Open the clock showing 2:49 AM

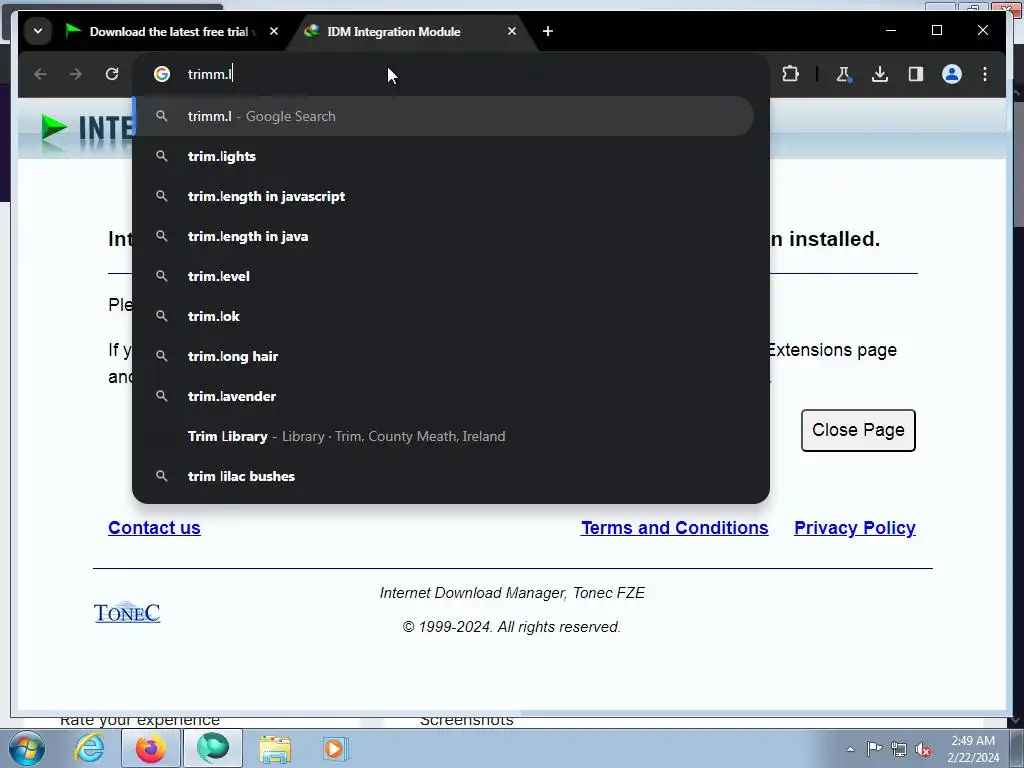pos(973,749)
